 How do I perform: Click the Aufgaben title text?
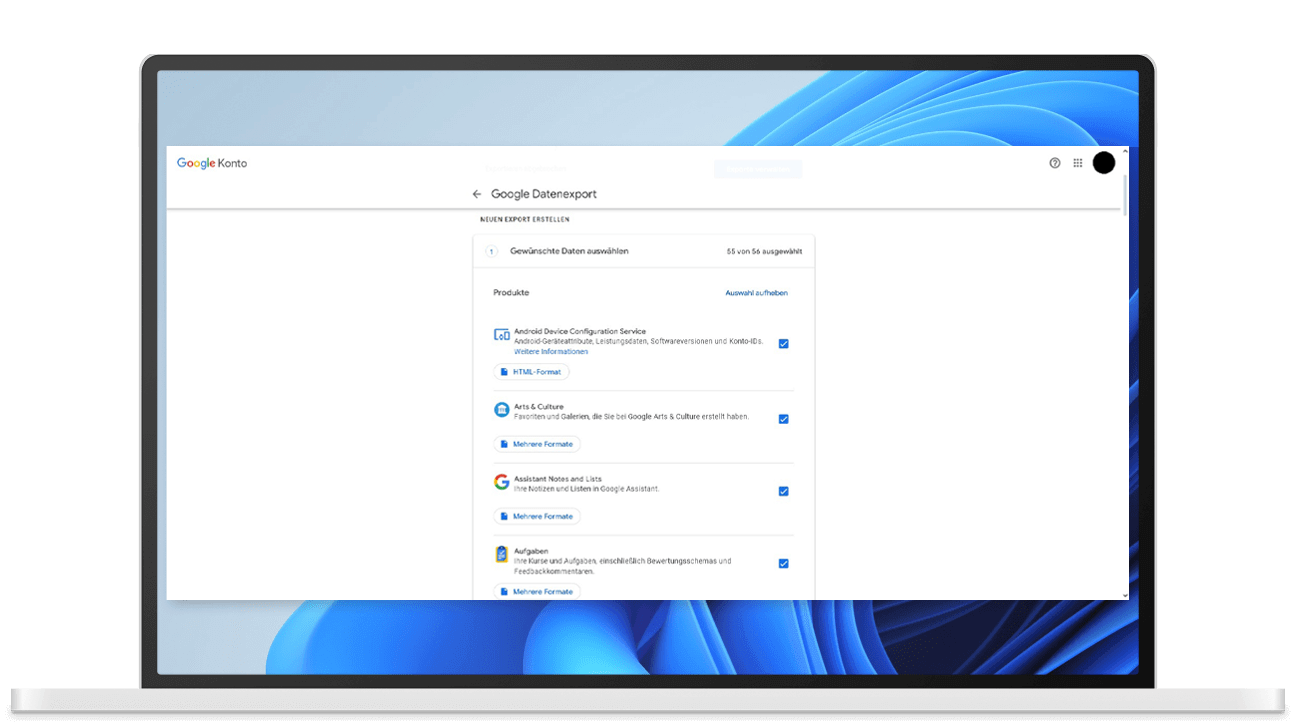coord(532,551)
